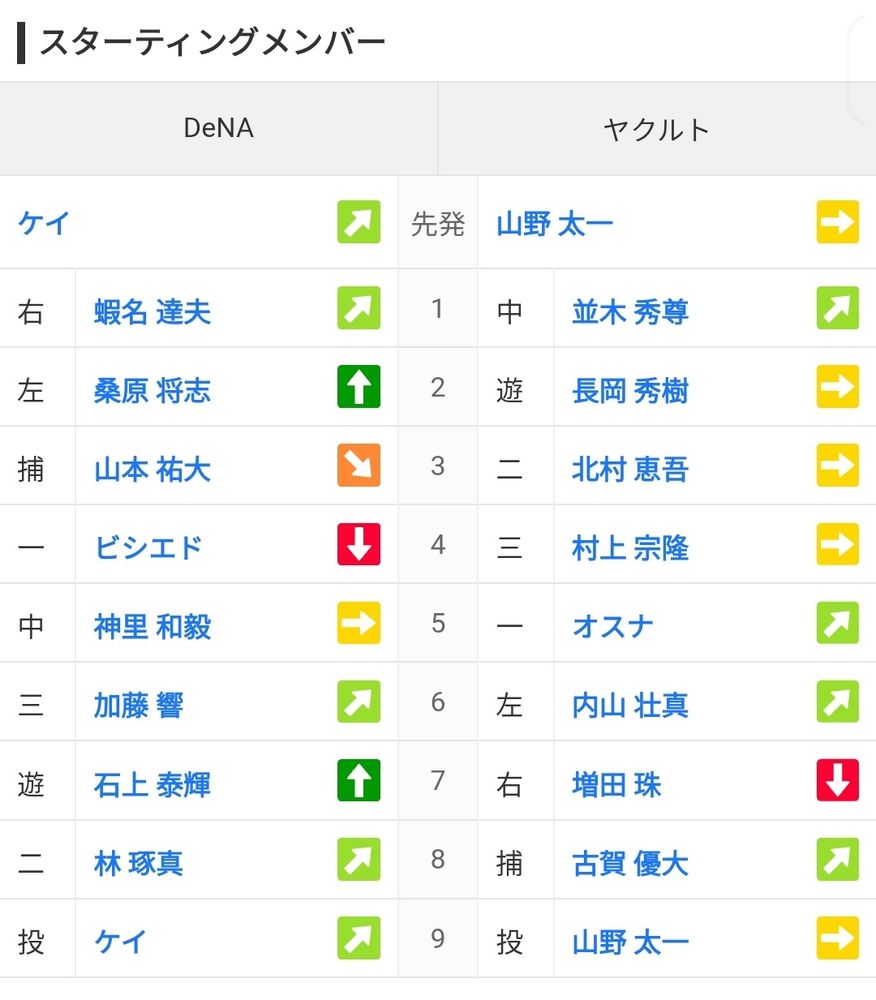This screenshot has width=876, height=1000.
Task: Click yellow right arrow beside 神里 和毅
Action: pos(358,624)
